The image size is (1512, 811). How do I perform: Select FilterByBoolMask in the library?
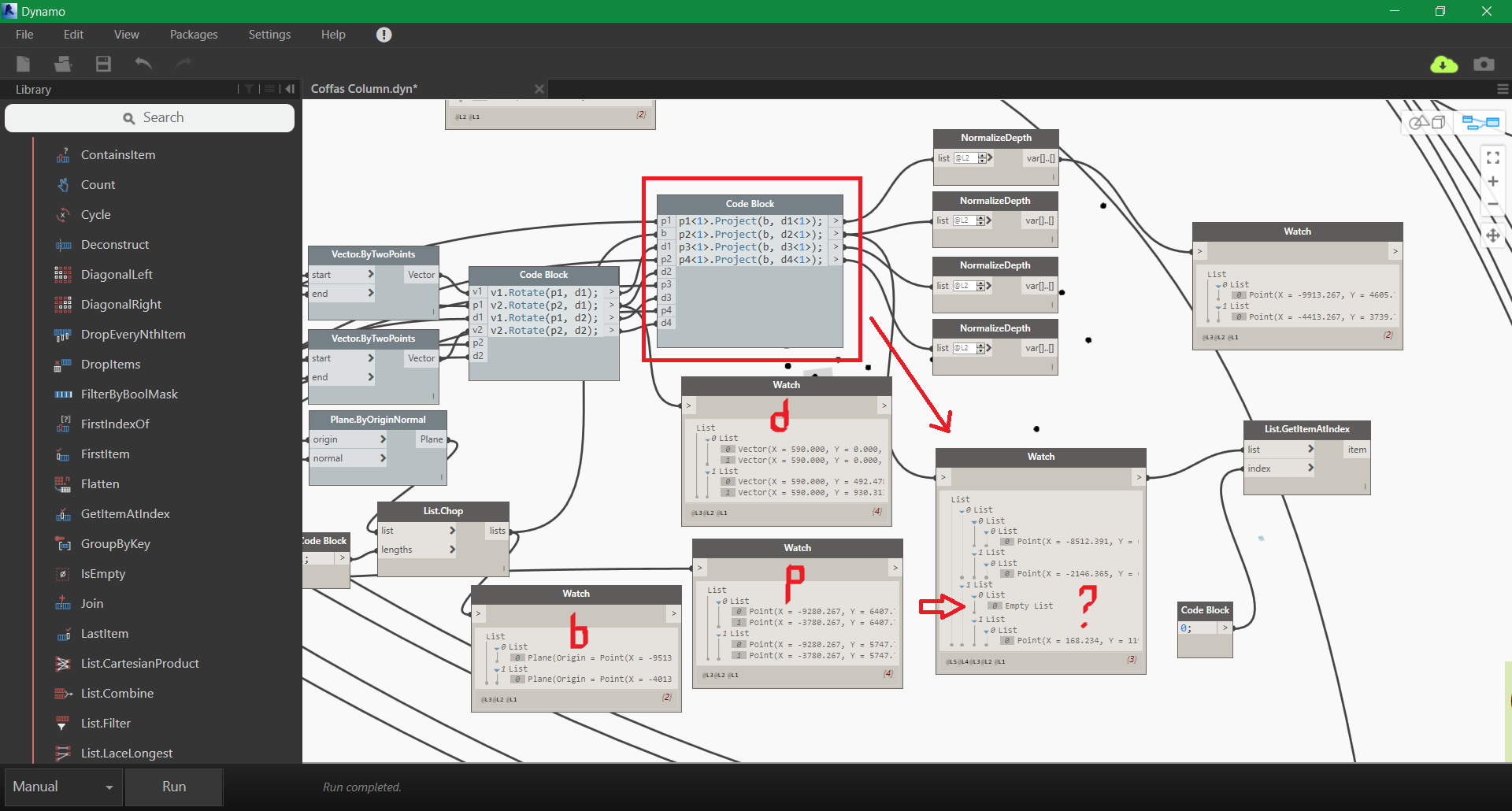tap(129, 394)
